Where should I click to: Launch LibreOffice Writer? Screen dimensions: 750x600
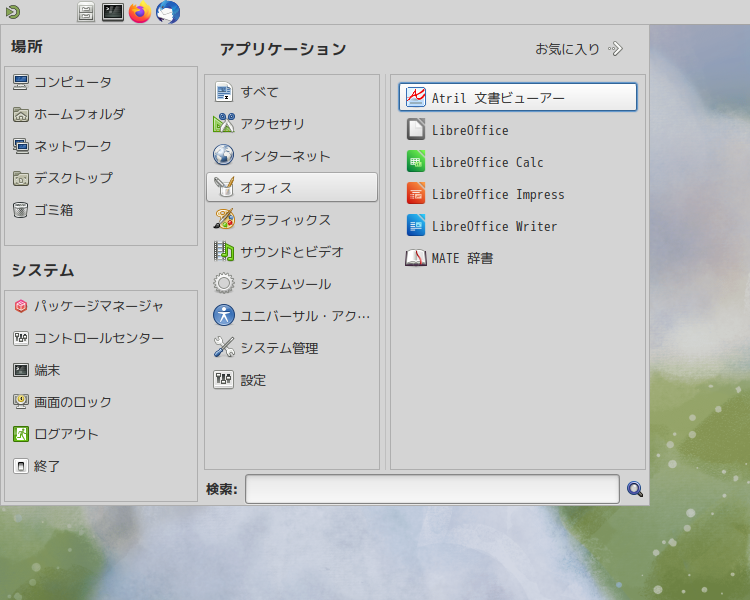coord(518,226)
